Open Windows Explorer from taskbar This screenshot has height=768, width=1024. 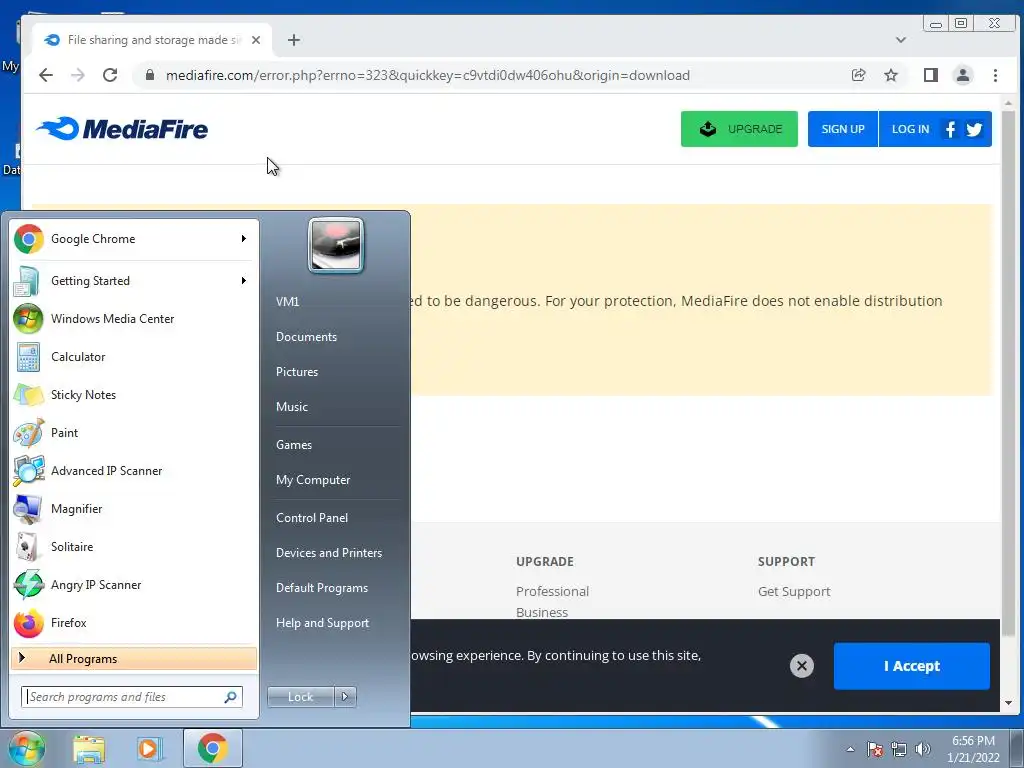coord(89,748)
